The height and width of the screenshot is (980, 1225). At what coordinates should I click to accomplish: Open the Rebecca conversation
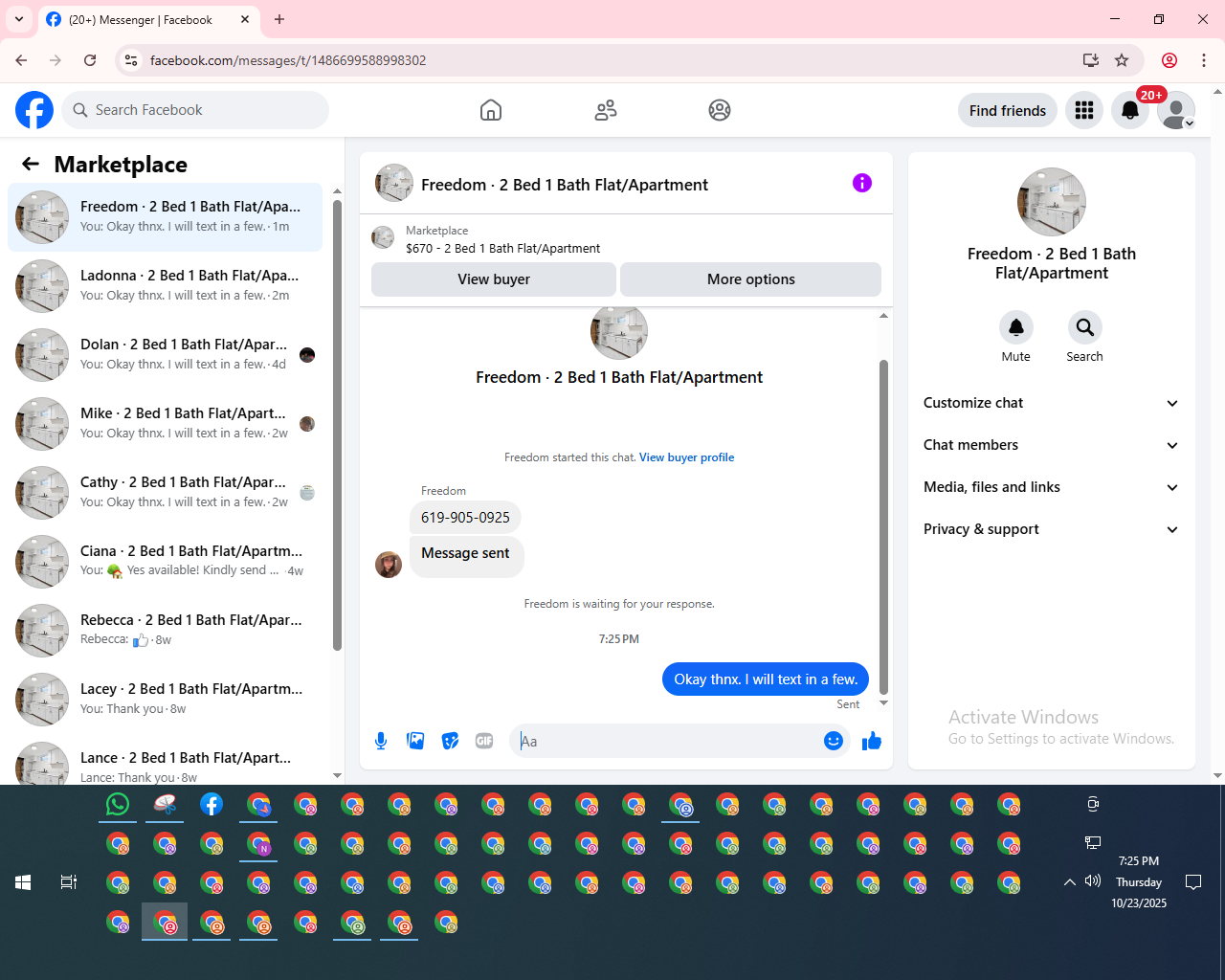pyautogui.click(x=166, y=631)
